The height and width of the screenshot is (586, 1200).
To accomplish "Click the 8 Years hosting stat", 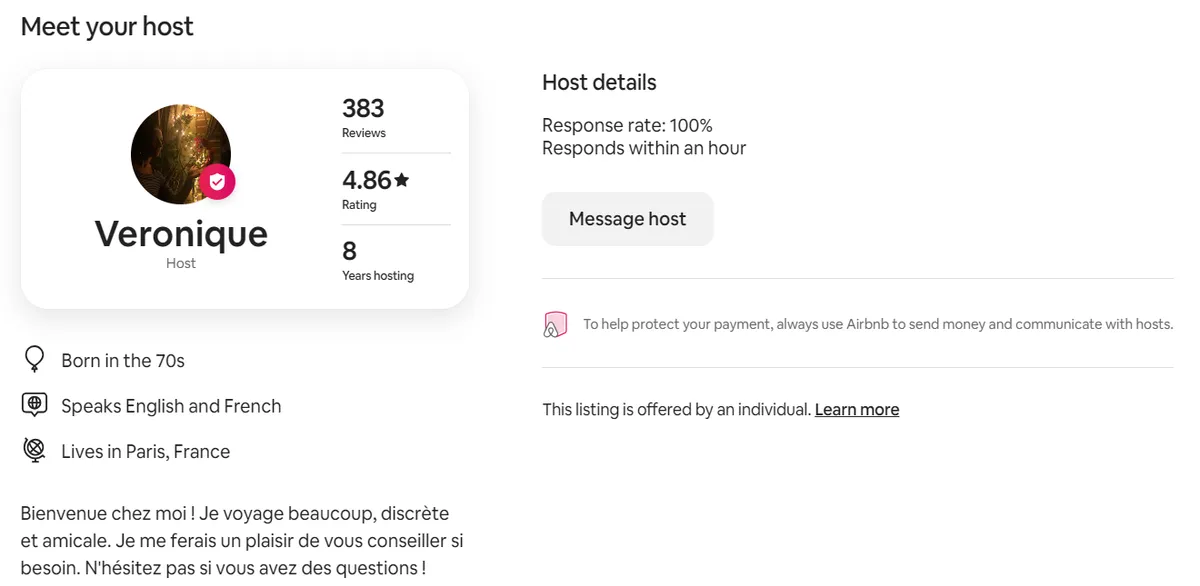I will 378,260.
